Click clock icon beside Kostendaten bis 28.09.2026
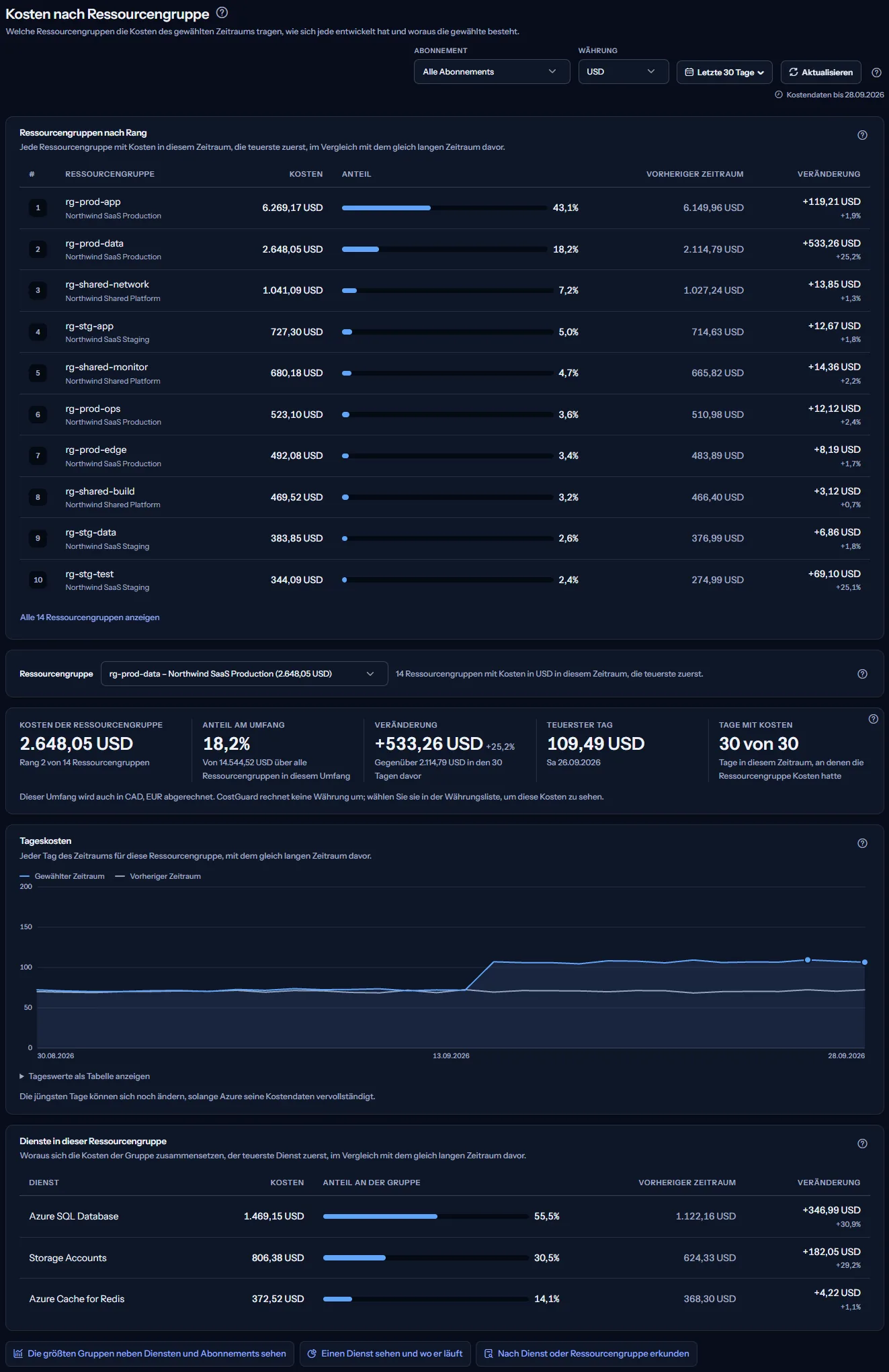This screenshot has height=1372, width=889. (x=779, y=95)
